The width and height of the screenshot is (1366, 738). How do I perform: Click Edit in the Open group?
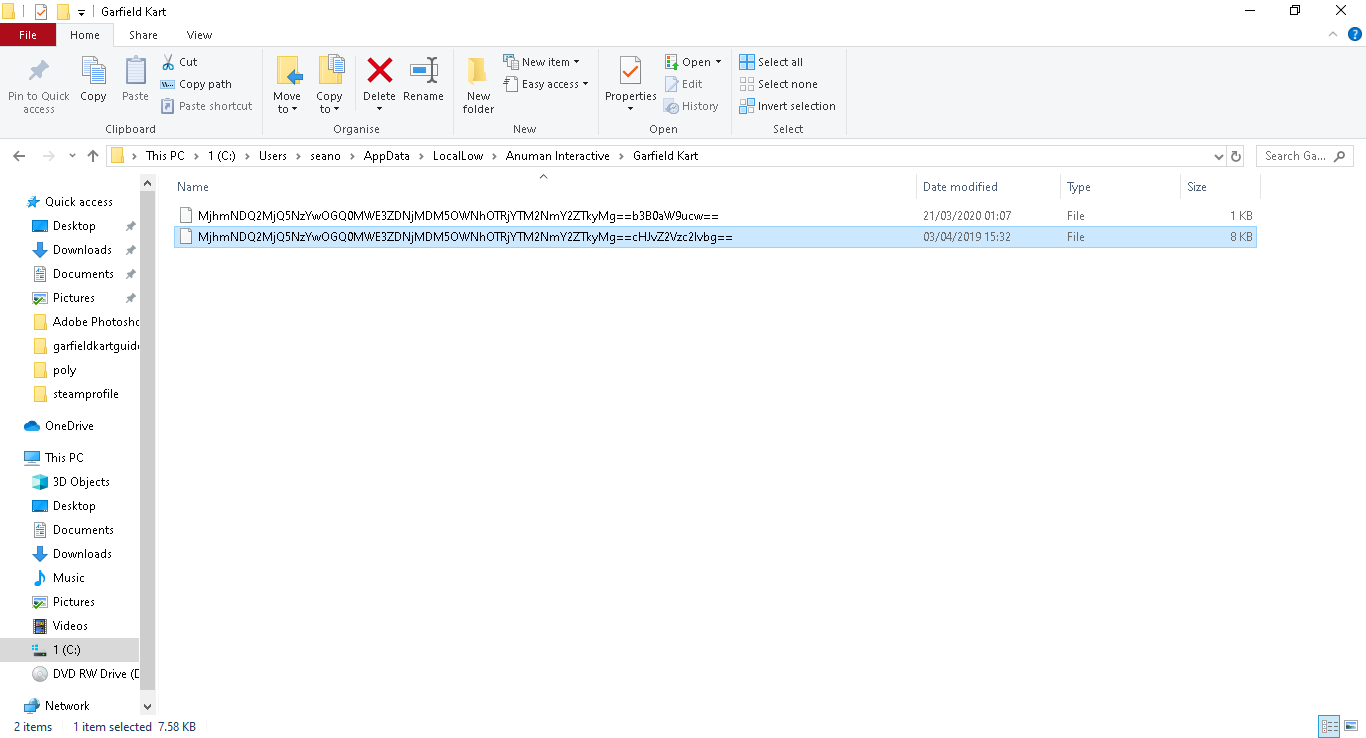tap(683, 84)
